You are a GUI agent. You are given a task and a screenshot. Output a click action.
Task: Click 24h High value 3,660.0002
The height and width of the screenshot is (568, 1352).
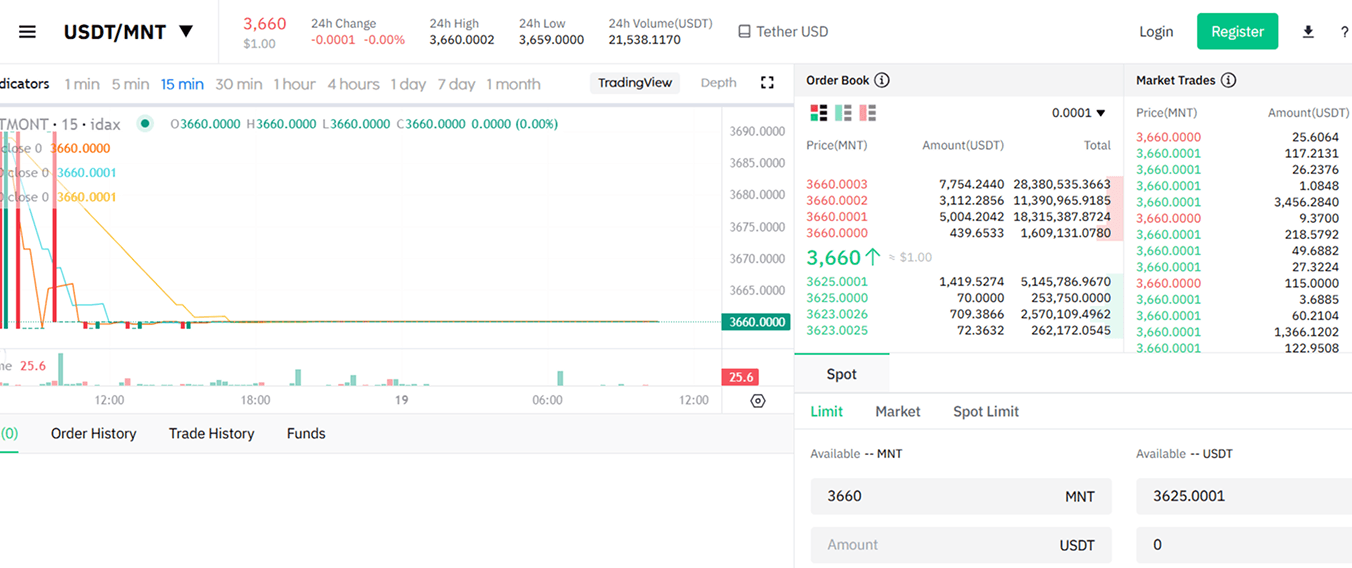[462, 40]
